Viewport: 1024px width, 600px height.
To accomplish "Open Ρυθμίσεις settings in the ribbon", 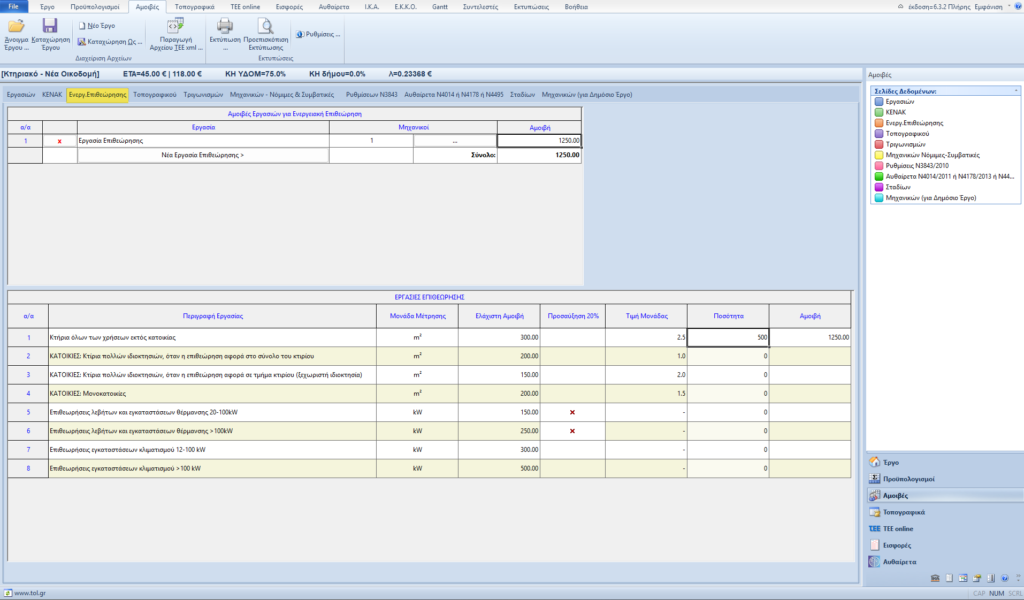I will (318, 33).
